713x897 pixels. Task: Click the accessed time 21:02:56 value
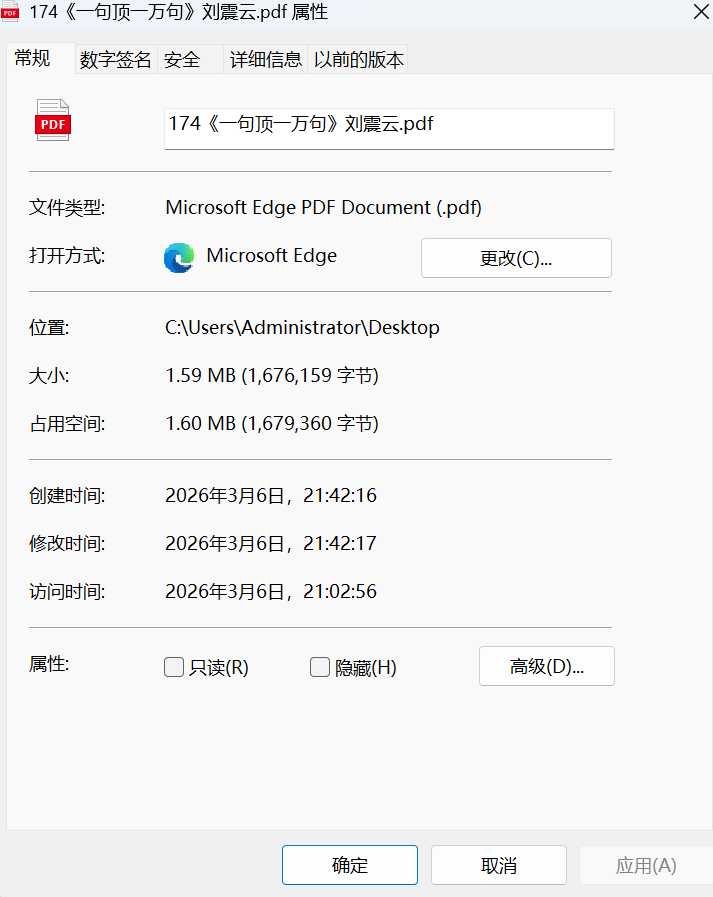(x=271, y=592)
